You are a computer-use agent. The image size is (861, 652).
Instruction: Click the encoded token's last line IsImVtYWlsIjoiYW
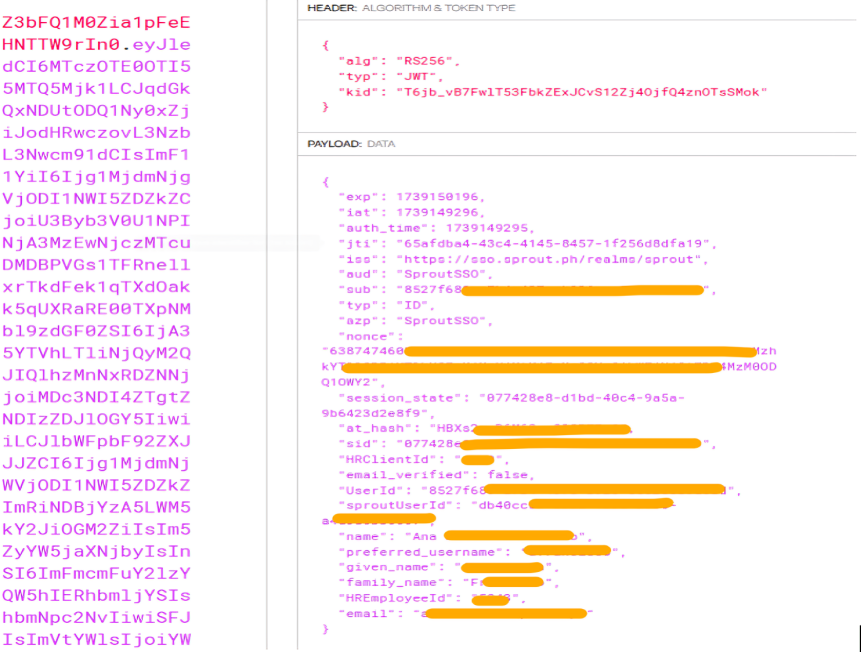(96, 639)
